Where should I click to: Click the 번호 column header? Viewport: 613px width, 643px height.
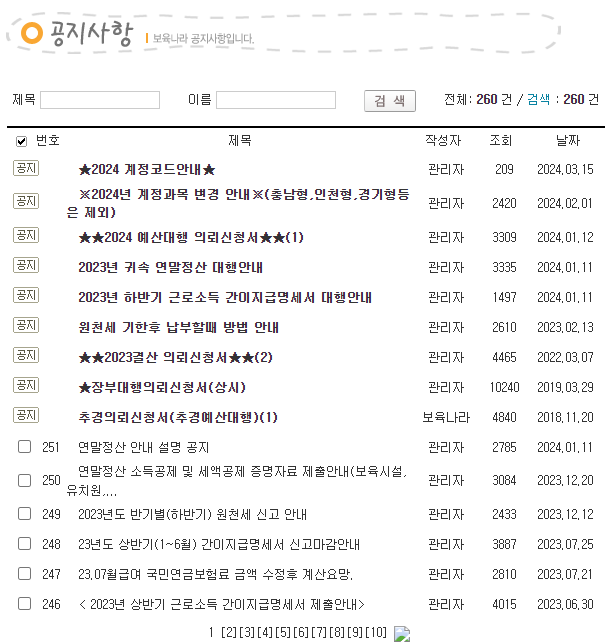(x=48, y=140)
